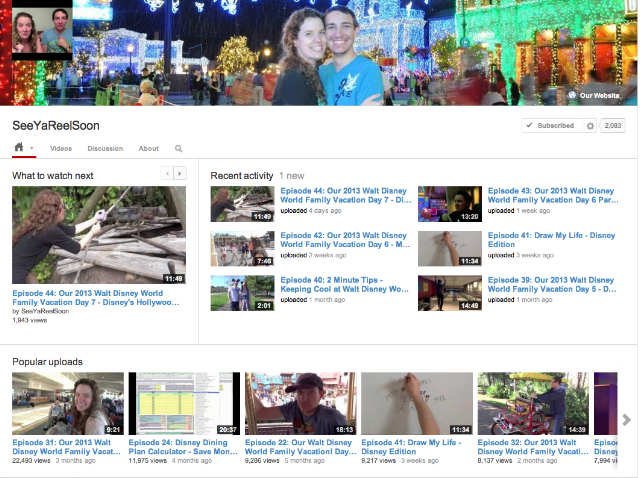Screen dimensions: 640x478
Task: Go to next What to watch next video
Action: pyautogui.click(x=180, y=173)
